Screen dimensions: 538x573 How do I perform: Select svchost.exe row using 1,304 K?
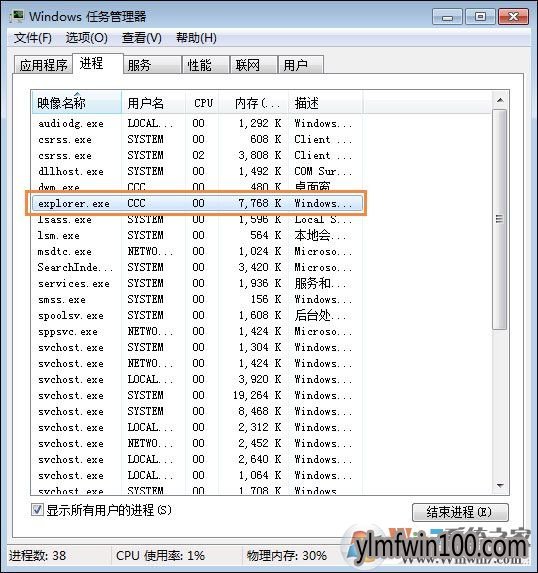(x=197, y=347)
